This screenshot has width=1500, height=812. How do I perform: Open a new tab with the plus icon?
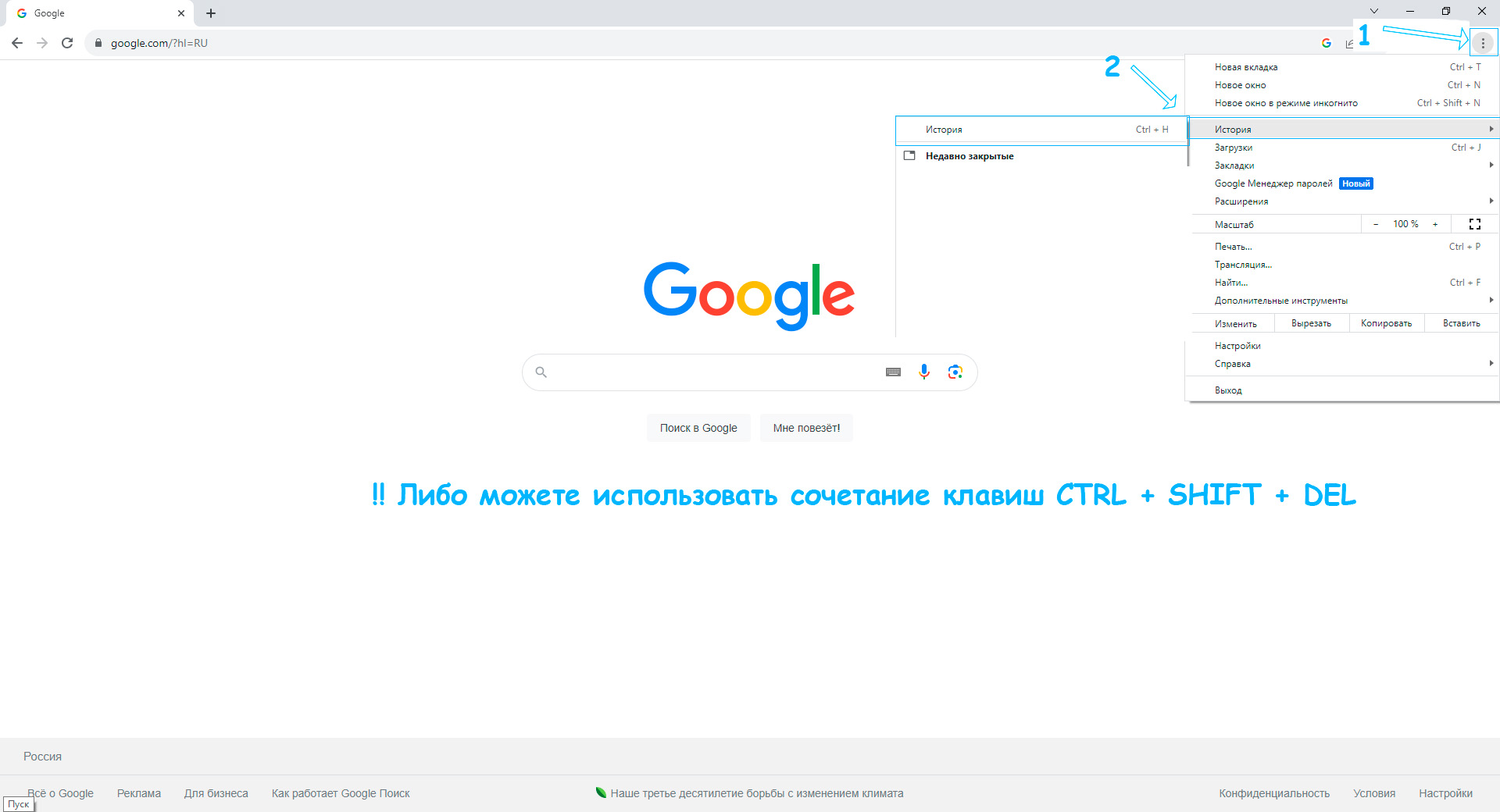[211, 13]
